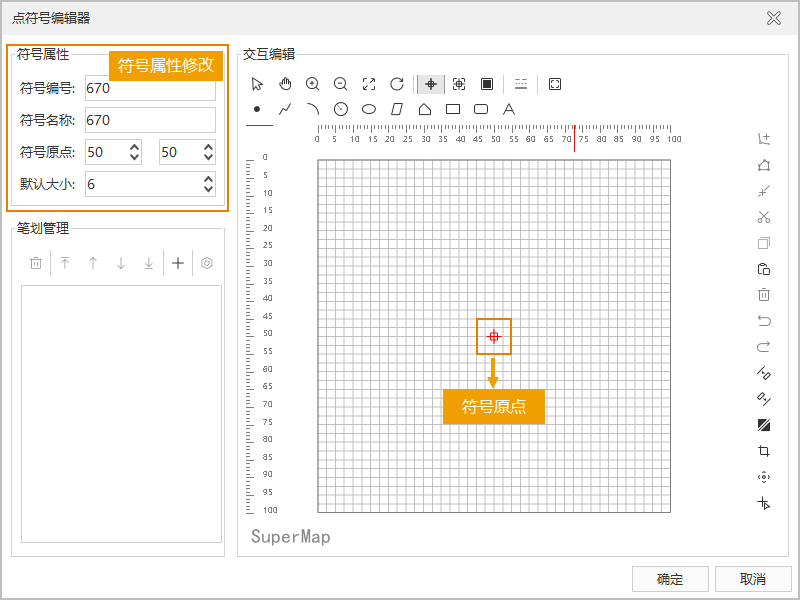Image resolution: width=800 pixels, height=600 pixels.
Task: Activate the pan hand tool
Action: [285, 84]
